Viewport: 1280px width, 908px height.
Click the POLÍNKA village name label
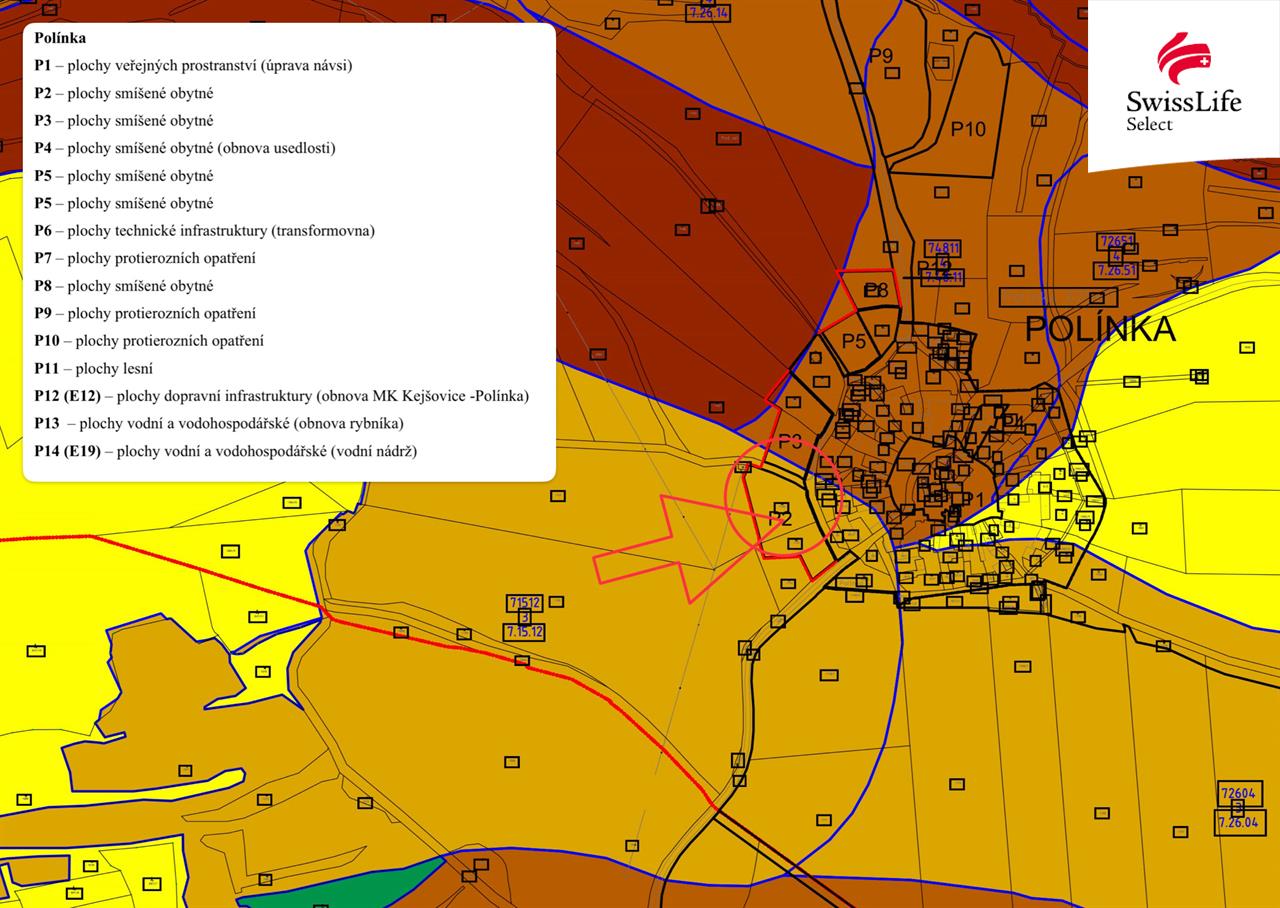tap(1100, 329)
